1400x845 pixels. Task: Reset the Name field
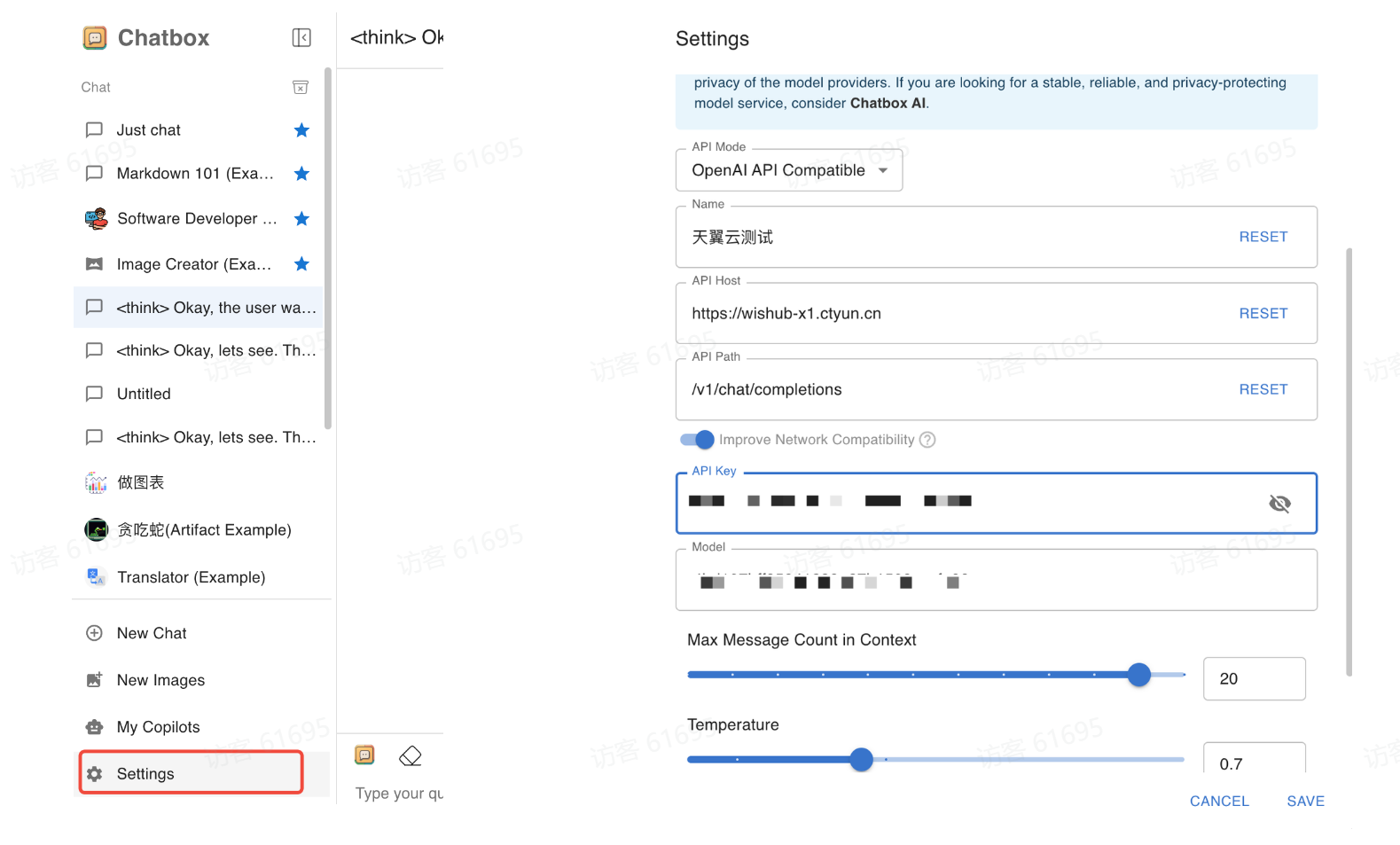coord(1263,237)
